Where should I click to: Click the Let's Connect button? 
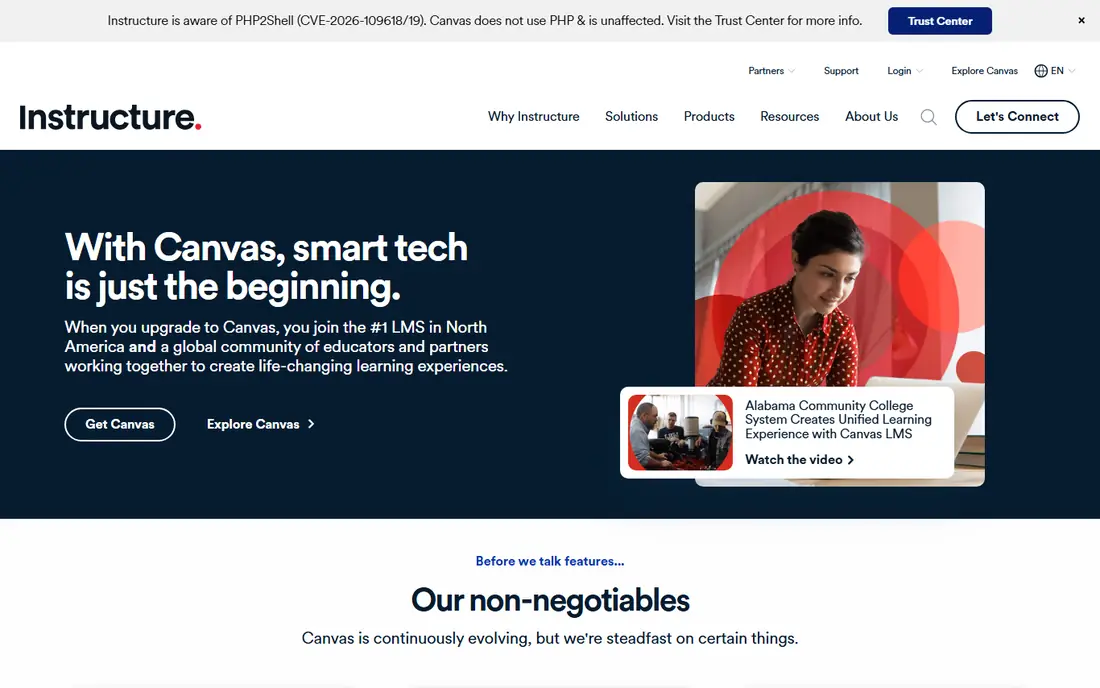click(1017, 116)
